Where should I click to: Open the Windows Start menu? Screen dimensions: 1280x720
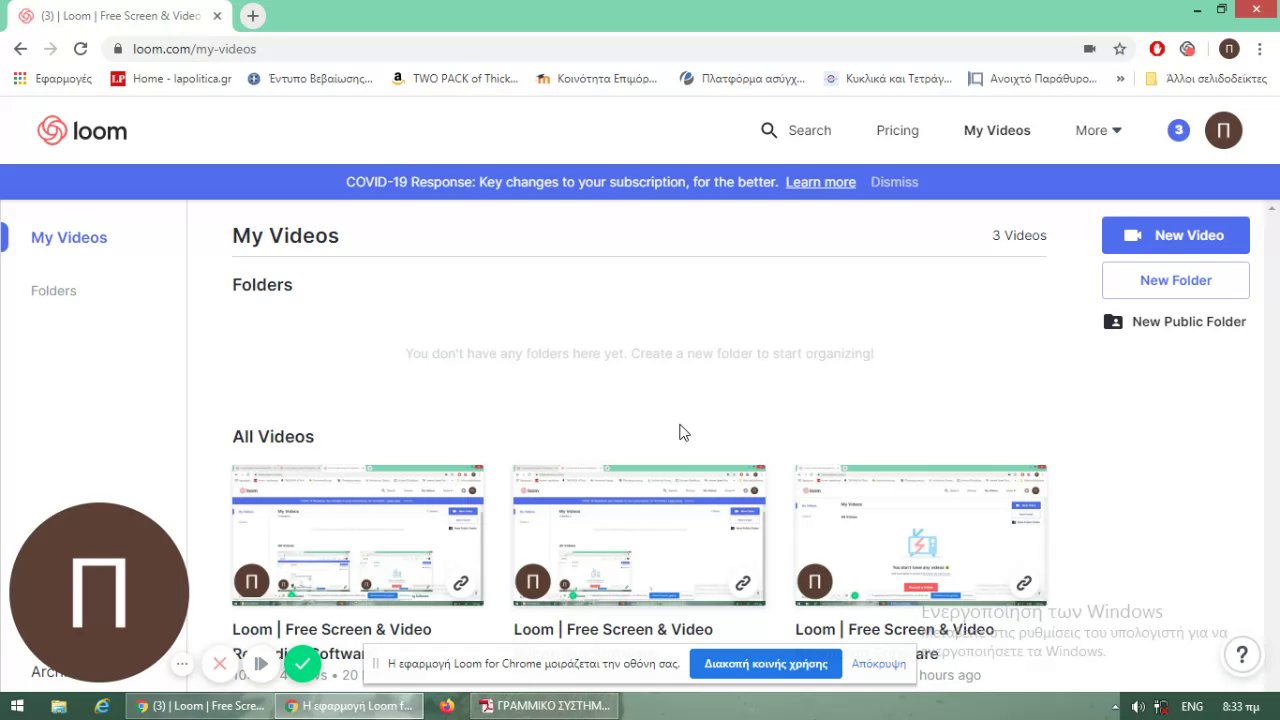[17, 705]
